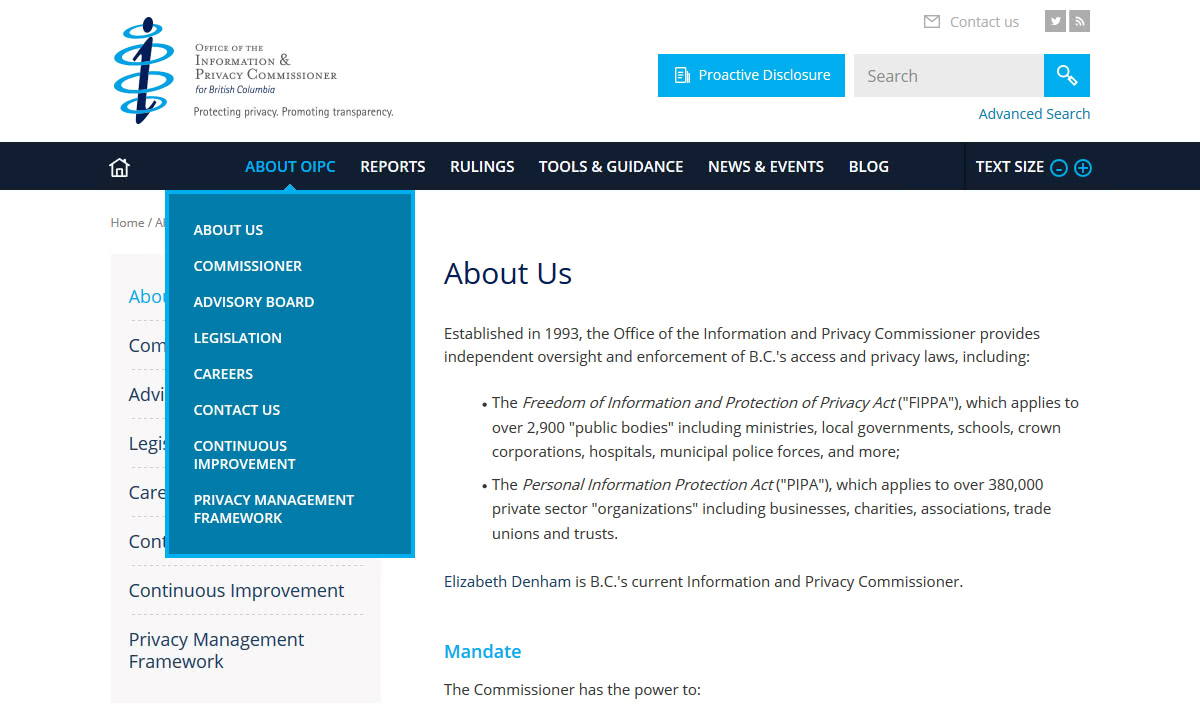Open the Contact us header link
Image resolution: width=1200 pixels, height=720 pixels.
coord(971,22)
